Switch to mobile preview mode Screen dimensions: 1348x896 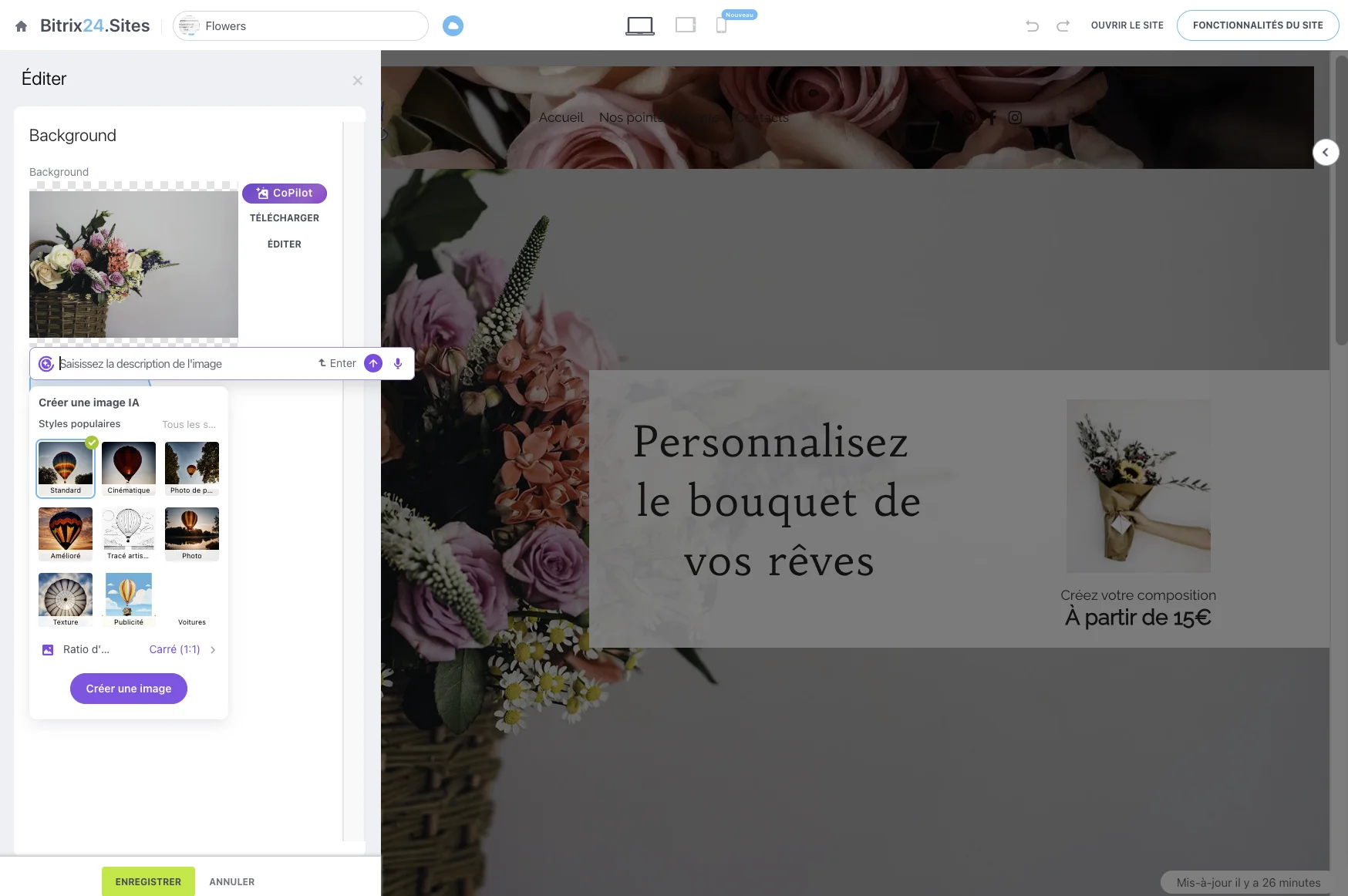721,25
